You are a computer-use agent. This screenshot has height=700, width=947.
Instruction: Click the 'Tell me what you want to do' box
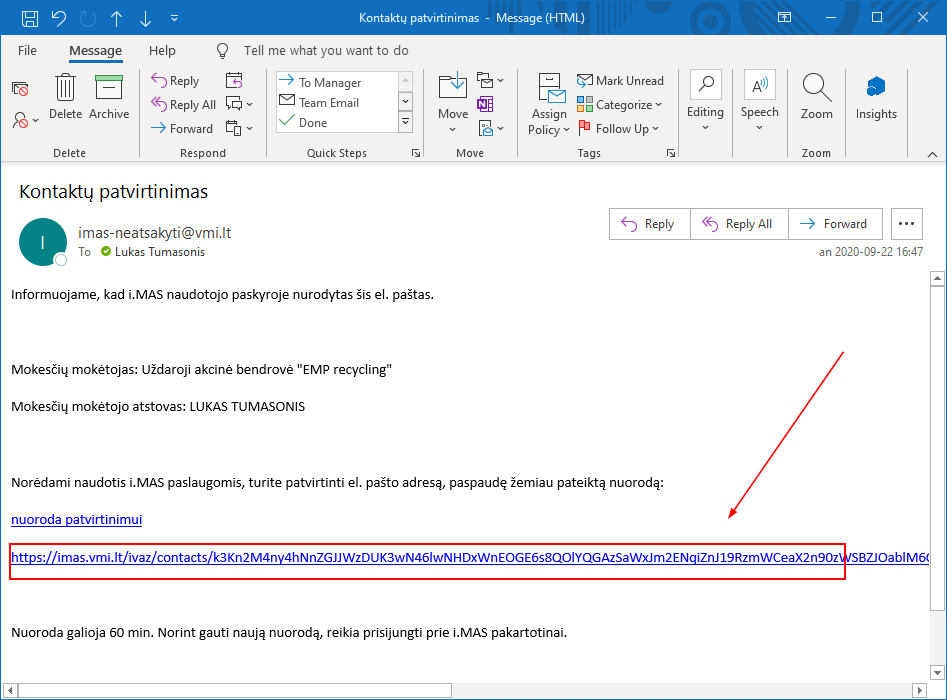point(326,51)
